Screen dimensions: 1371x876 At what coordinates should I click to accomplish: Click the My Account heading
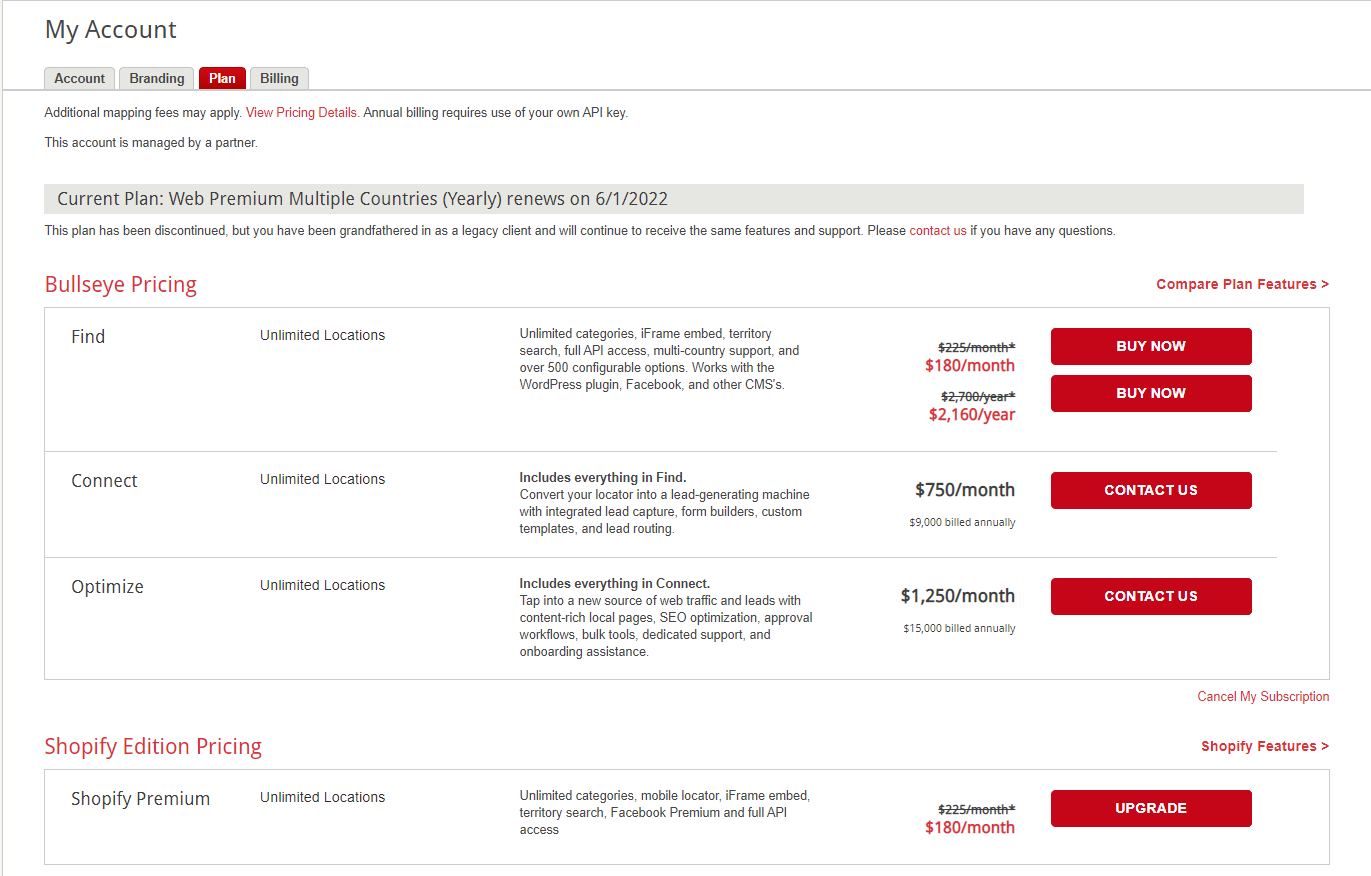111,30
